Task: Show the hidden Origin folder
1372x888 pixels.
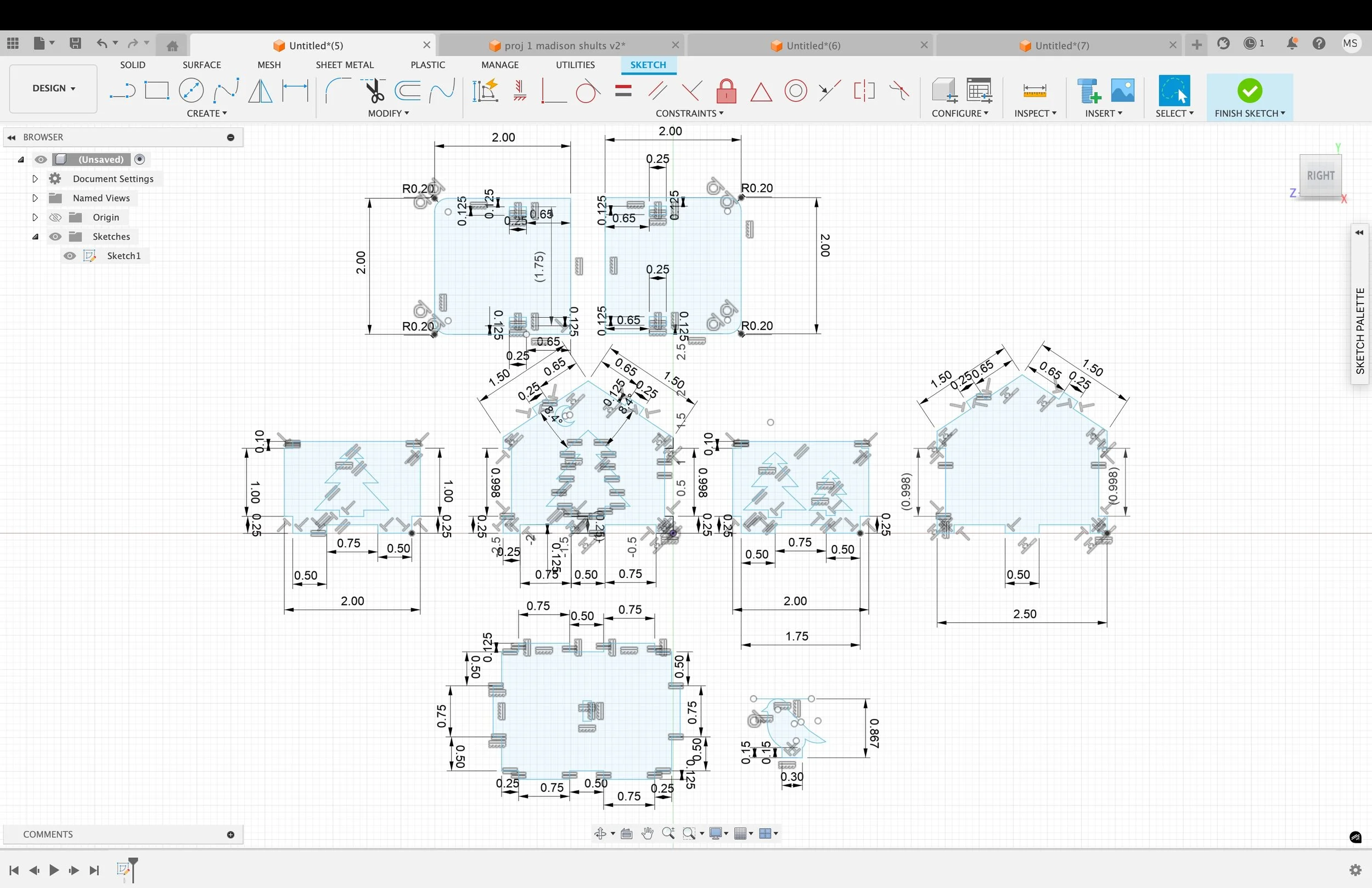Action: pos(55,217)
